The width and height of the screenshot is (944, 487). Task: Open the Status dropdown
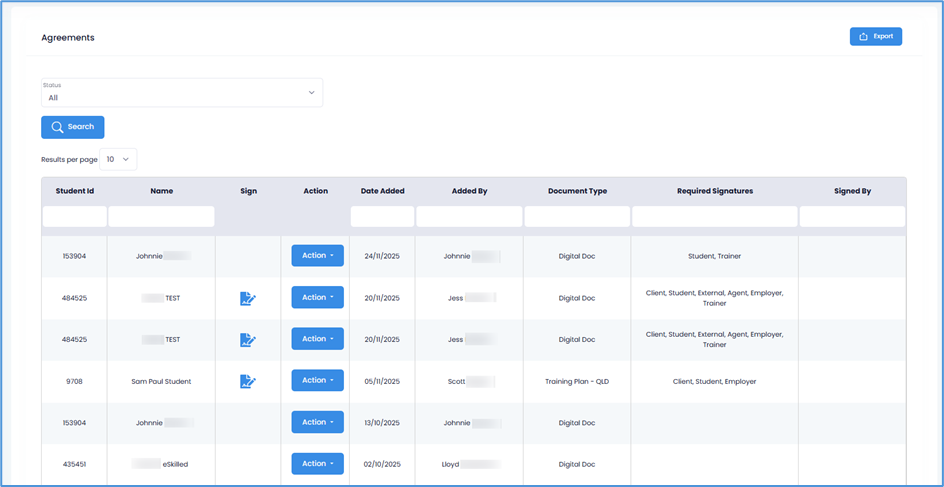coord(182,93)
